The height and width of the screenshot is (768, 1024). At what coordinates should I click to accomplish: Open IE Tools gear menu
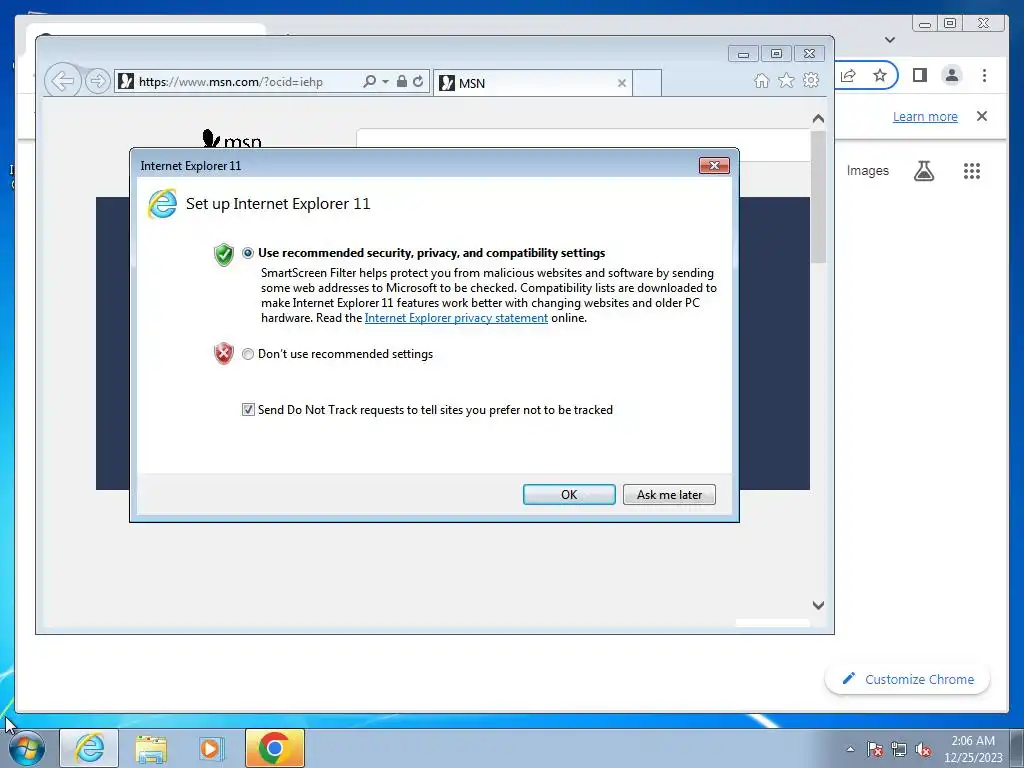click(x=811, y=80)
